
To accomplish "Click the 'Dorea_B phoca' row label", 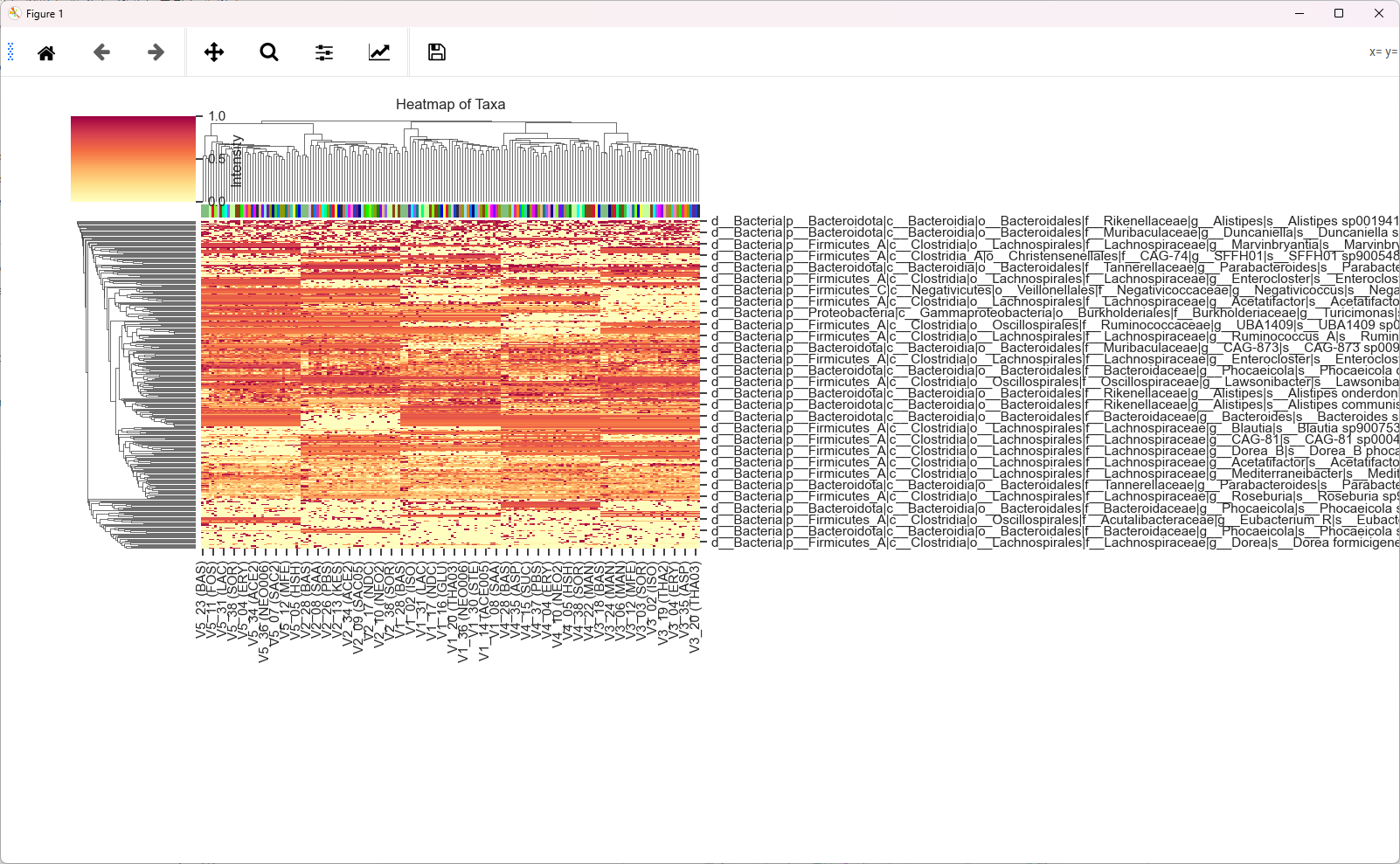I will click(1055, 451).
